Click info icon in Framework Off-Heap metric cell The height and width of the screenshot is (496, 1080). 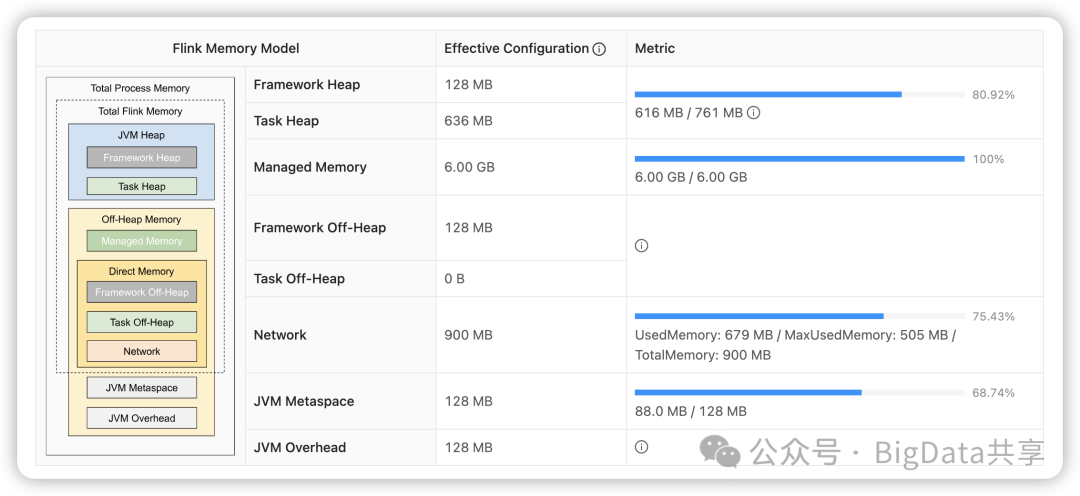[x=642, y=246]
